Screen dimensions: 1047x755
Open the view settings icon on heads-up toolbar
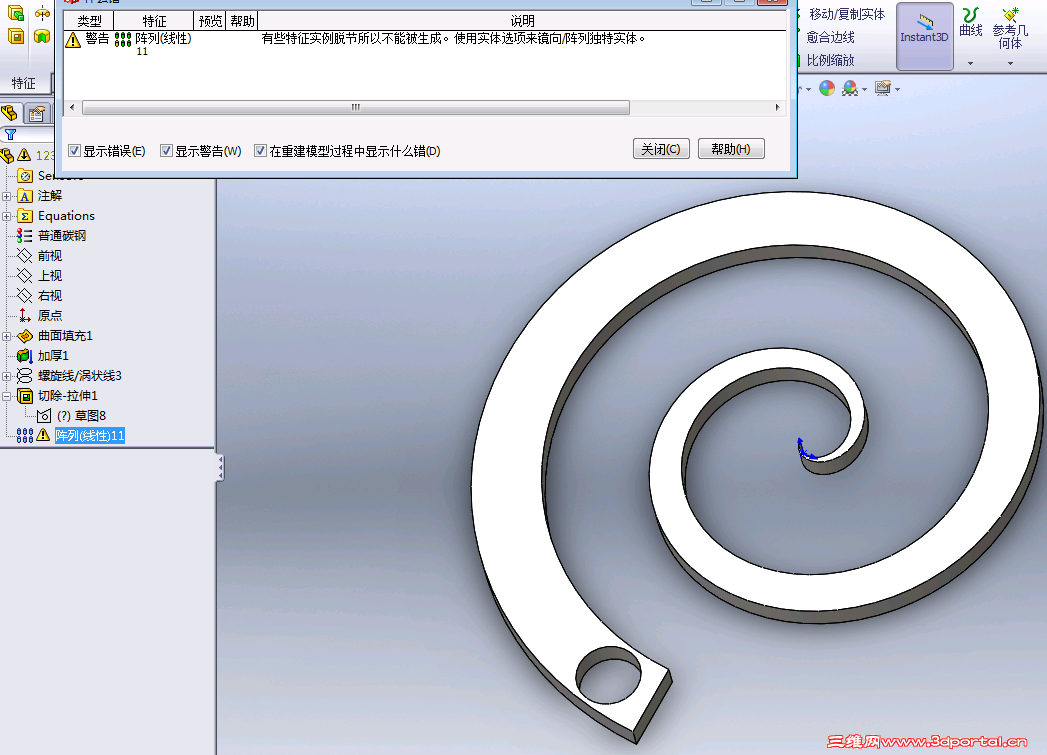(884, 87)
